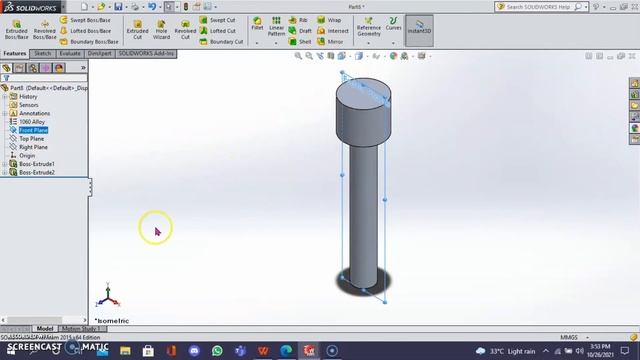Viewport: 640px width, 360px height.
Task: Use the Wrap feature
Action: click(x=329, y=20)
